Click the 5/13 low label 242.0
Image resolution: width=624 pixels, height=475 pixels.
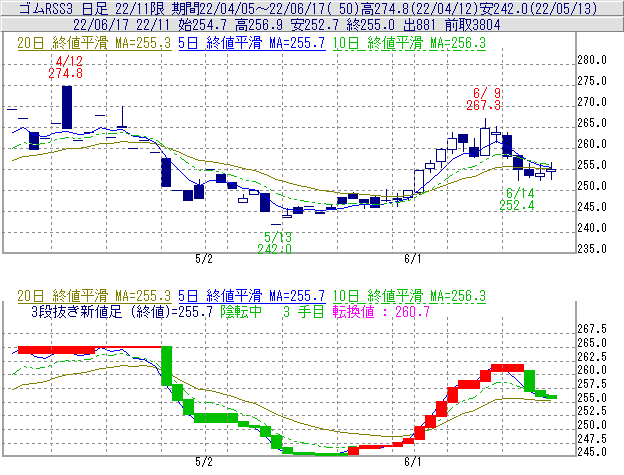pos(275,249)
